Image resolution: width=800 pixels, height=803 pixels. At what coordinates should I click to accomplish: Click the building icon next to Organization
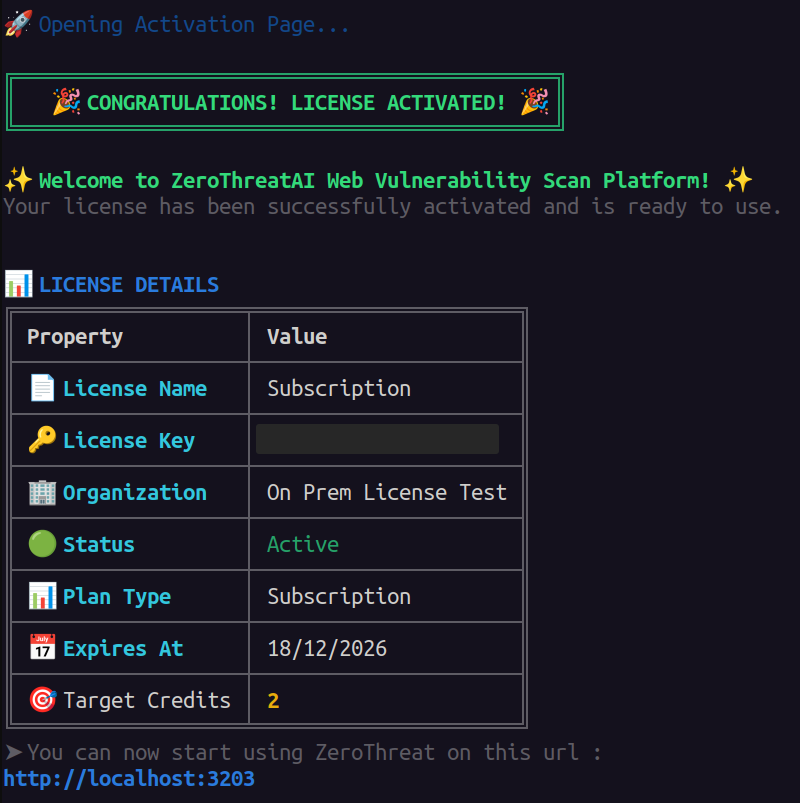(43, 492)
